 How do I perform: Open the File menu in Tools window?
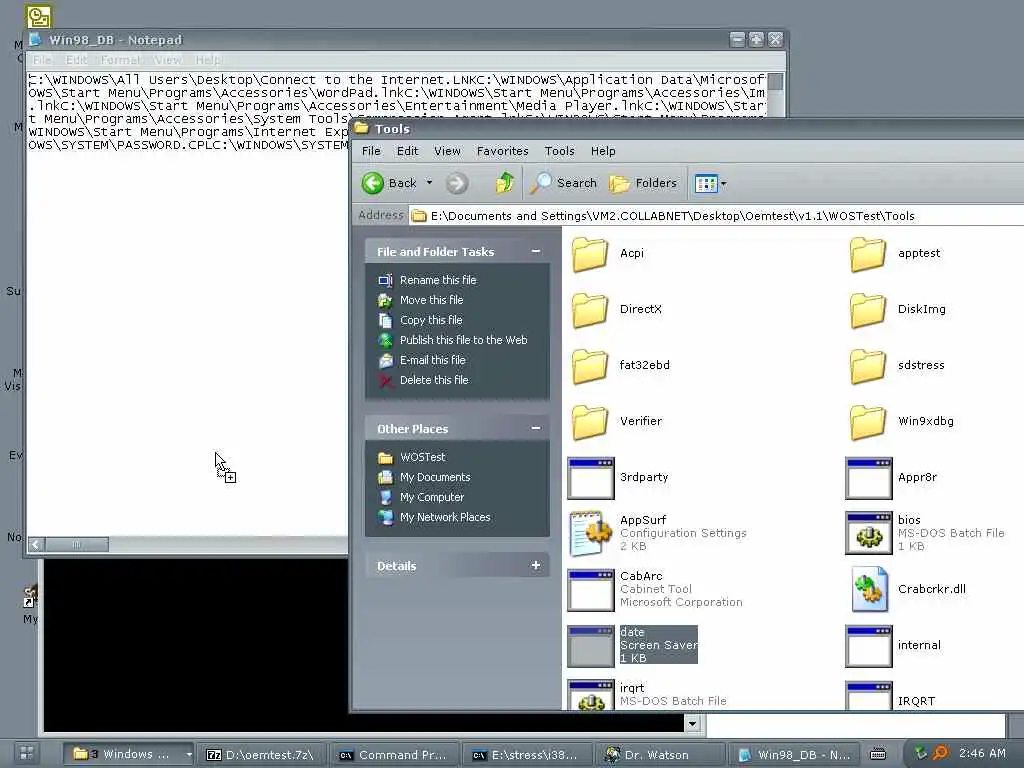[x=371, y=151]
